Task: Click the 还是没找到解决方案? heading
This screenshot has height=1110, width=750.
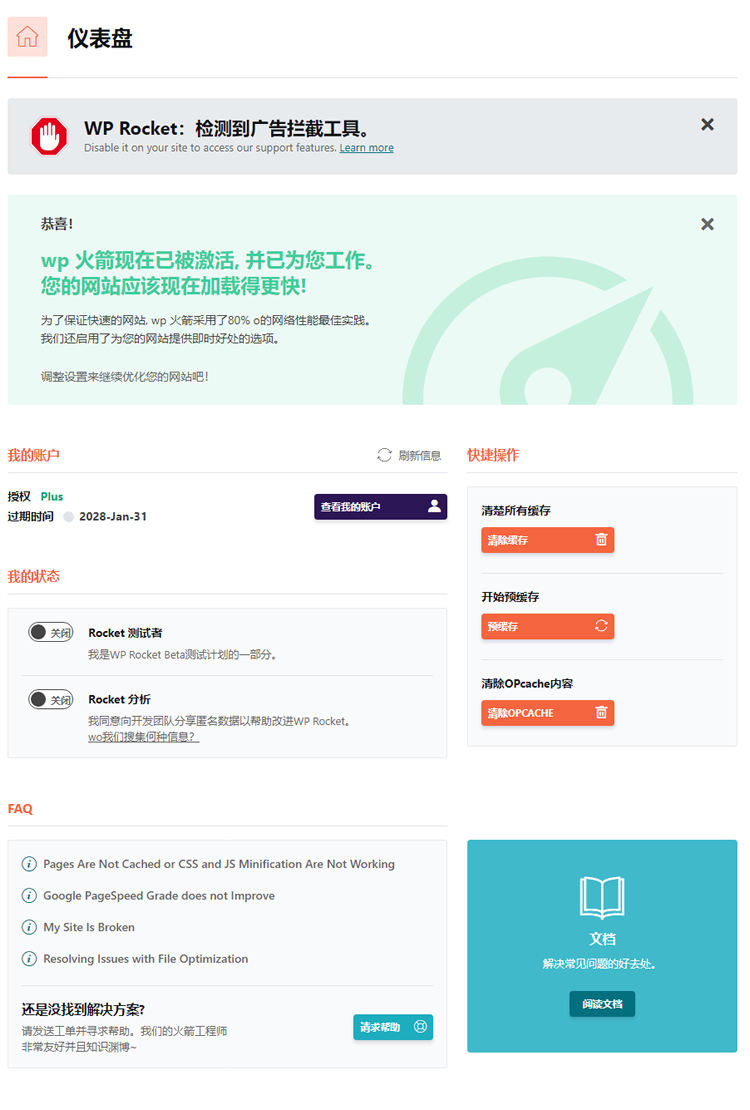Action: tap(83, 1009)
